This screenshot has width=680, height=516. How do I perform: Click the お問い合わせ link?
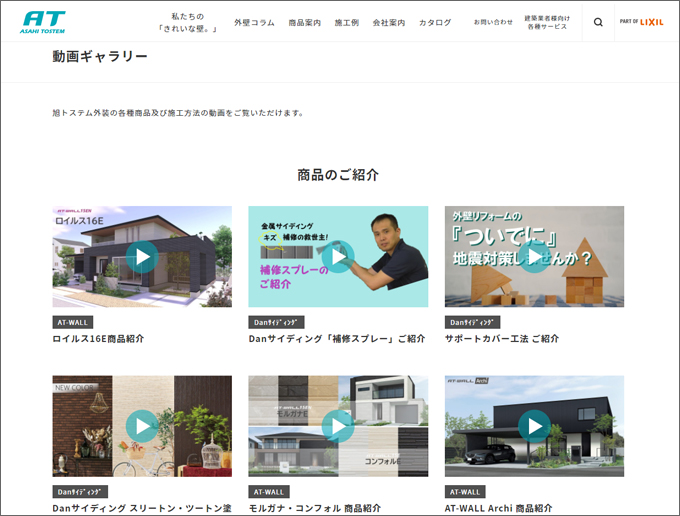point(493,22)
